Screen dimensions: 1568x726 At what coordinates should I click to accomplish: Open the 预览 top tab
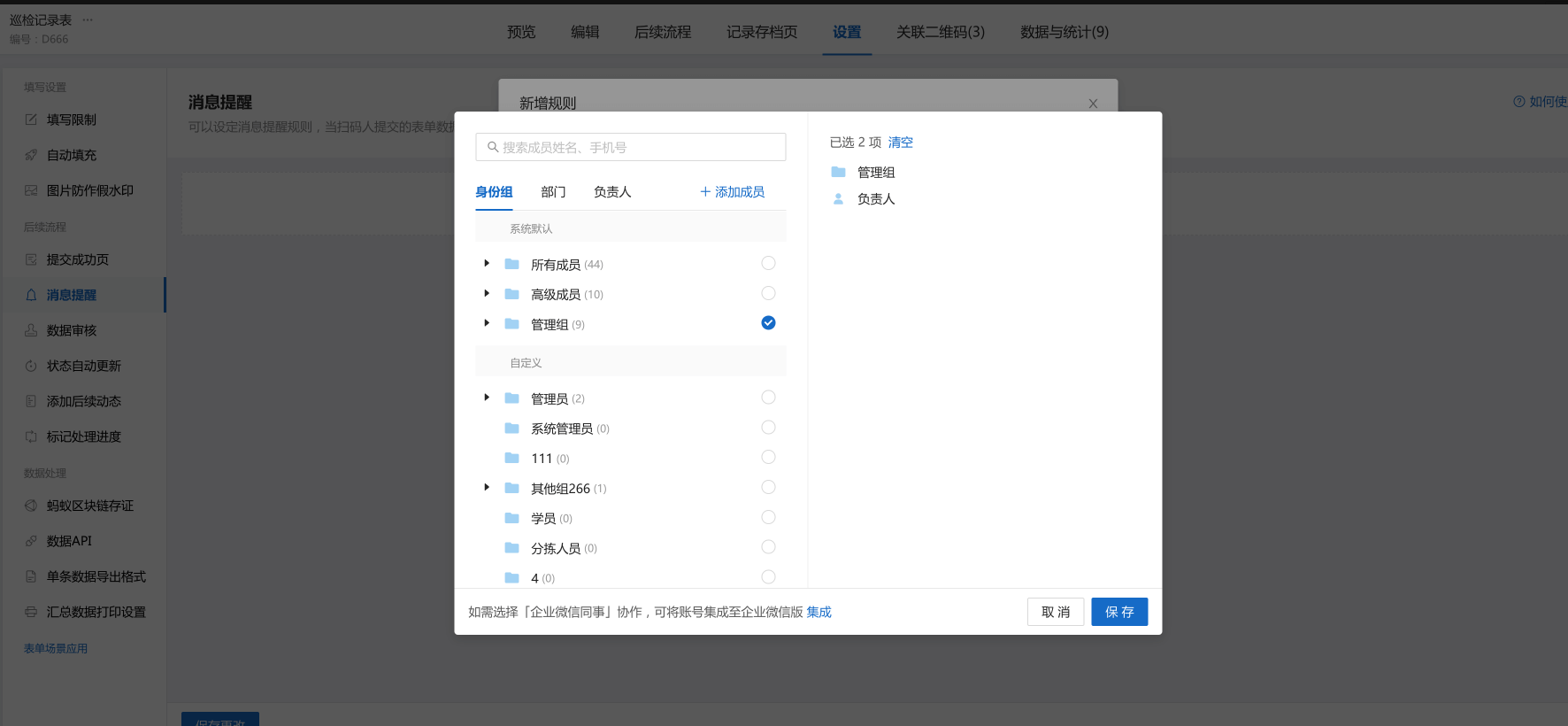pos(521,32)
